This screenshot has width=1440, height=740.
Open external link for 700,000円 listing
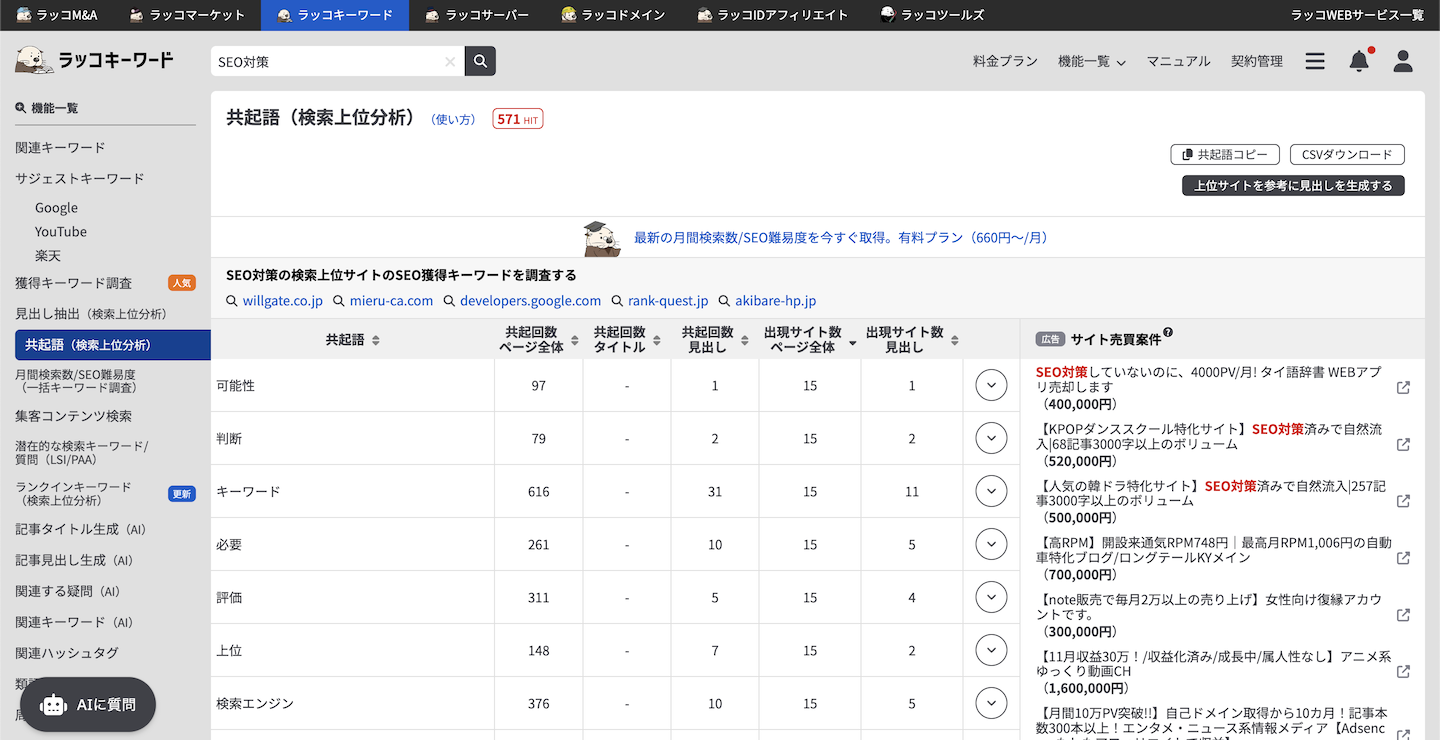click(x=1403, y=558)
